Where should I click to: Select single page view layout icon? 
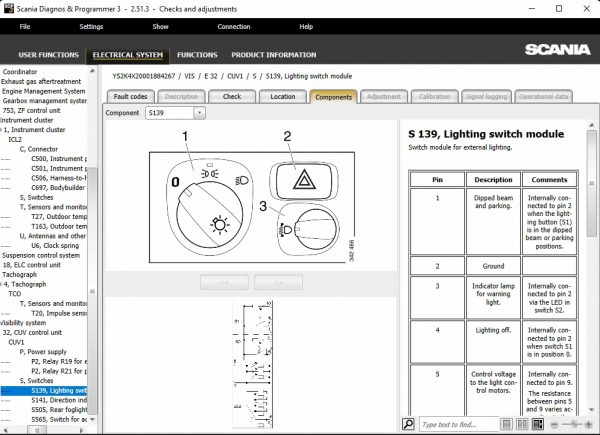tap(506, 424)
